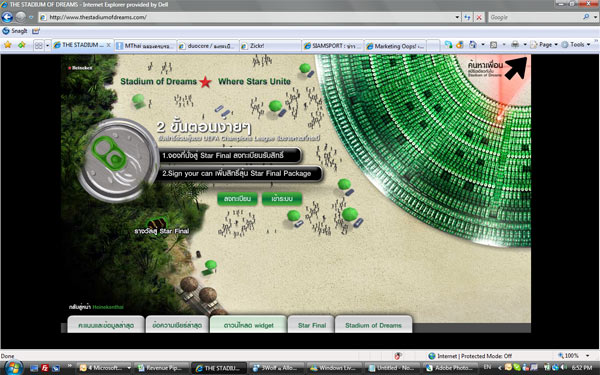Click Show Desktop quick launch icon

(x=34, y=368)
